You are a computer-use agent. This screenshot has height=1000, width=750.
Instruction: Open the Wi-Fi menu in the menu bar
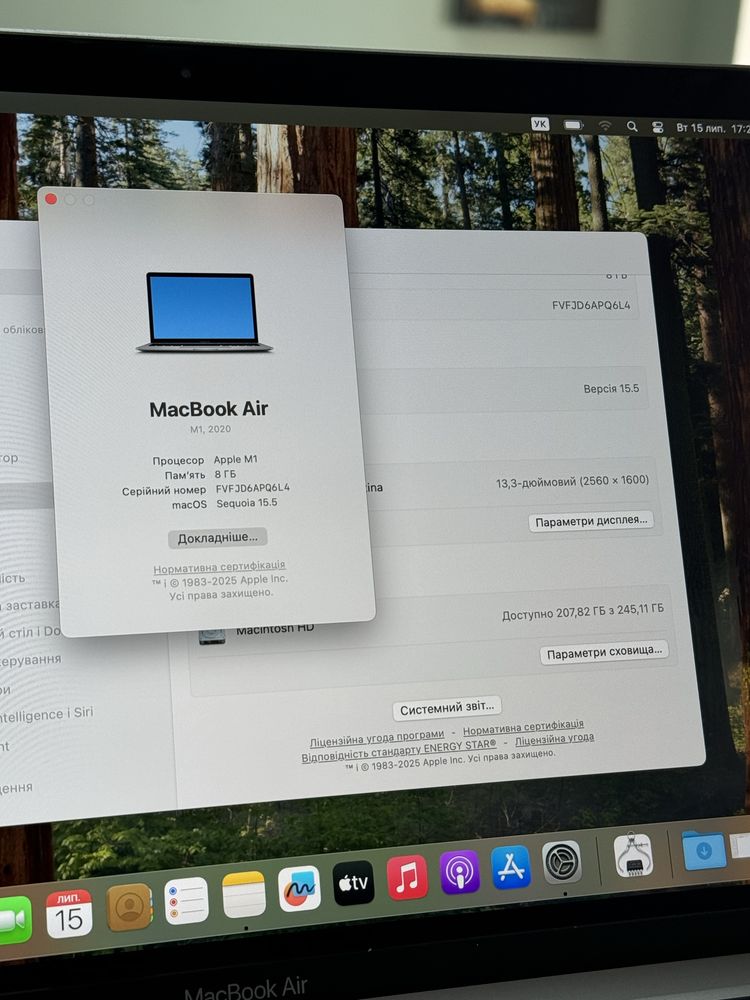coord(605,126)
